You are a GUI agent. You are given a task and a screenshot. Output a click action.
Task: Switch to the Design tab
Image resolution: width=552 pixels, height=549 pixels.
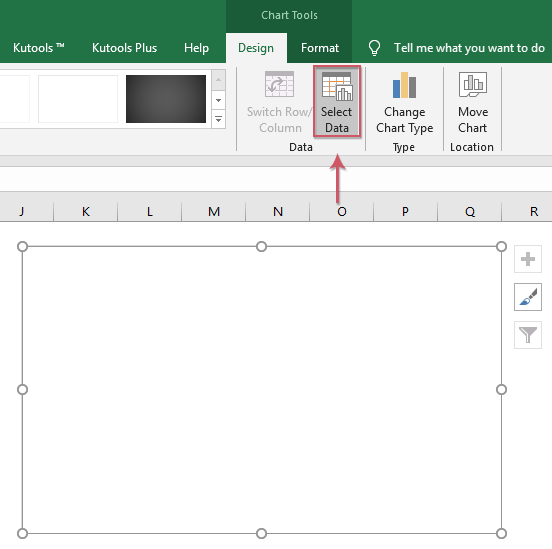point(256,48)
